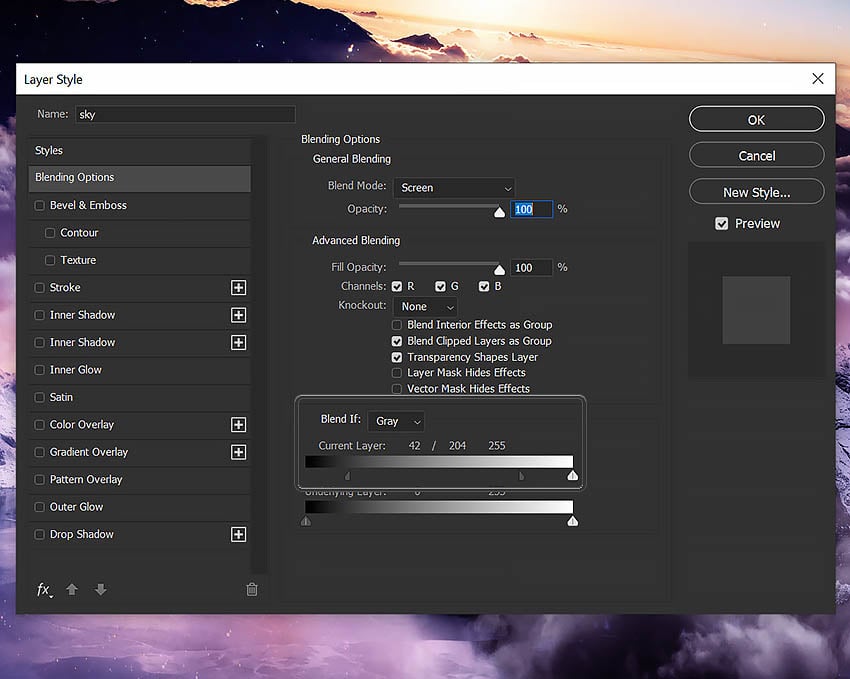Click the New Style button
Viewport: 850px width, 679px height.
(x=756, y=191)
